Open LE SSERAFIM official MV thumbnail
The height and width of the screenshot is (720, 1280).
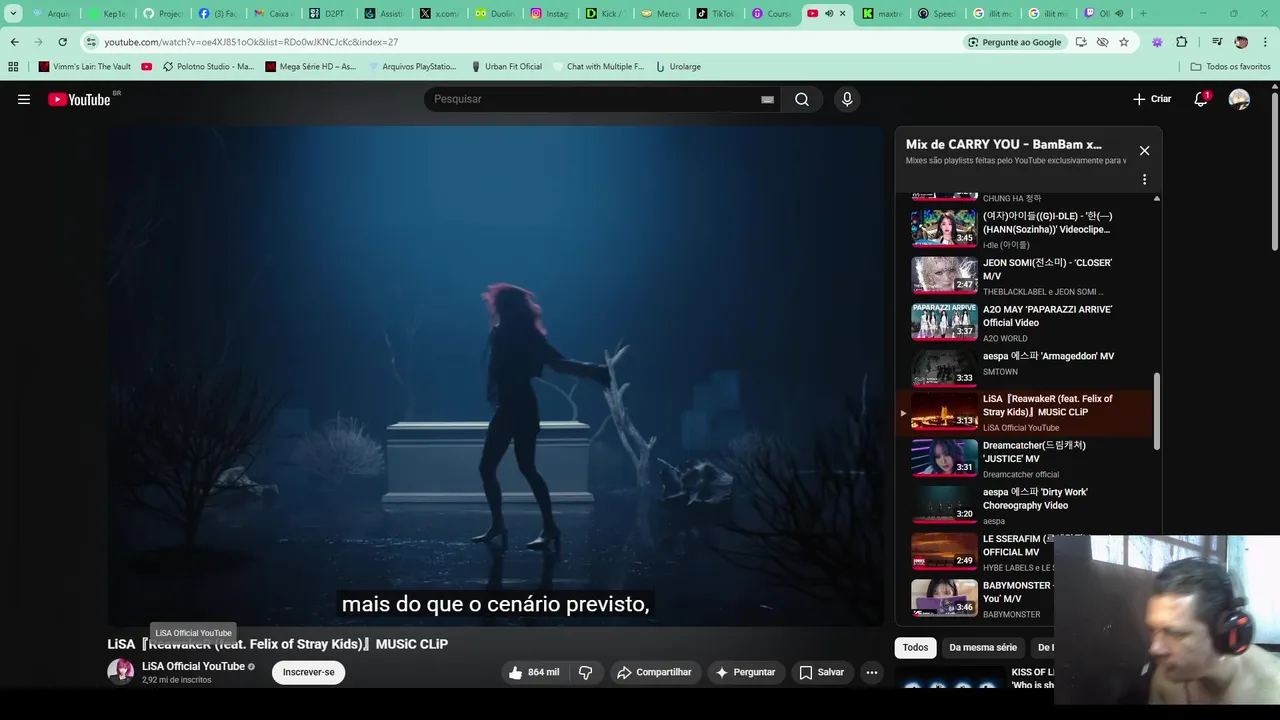(944, 551)
